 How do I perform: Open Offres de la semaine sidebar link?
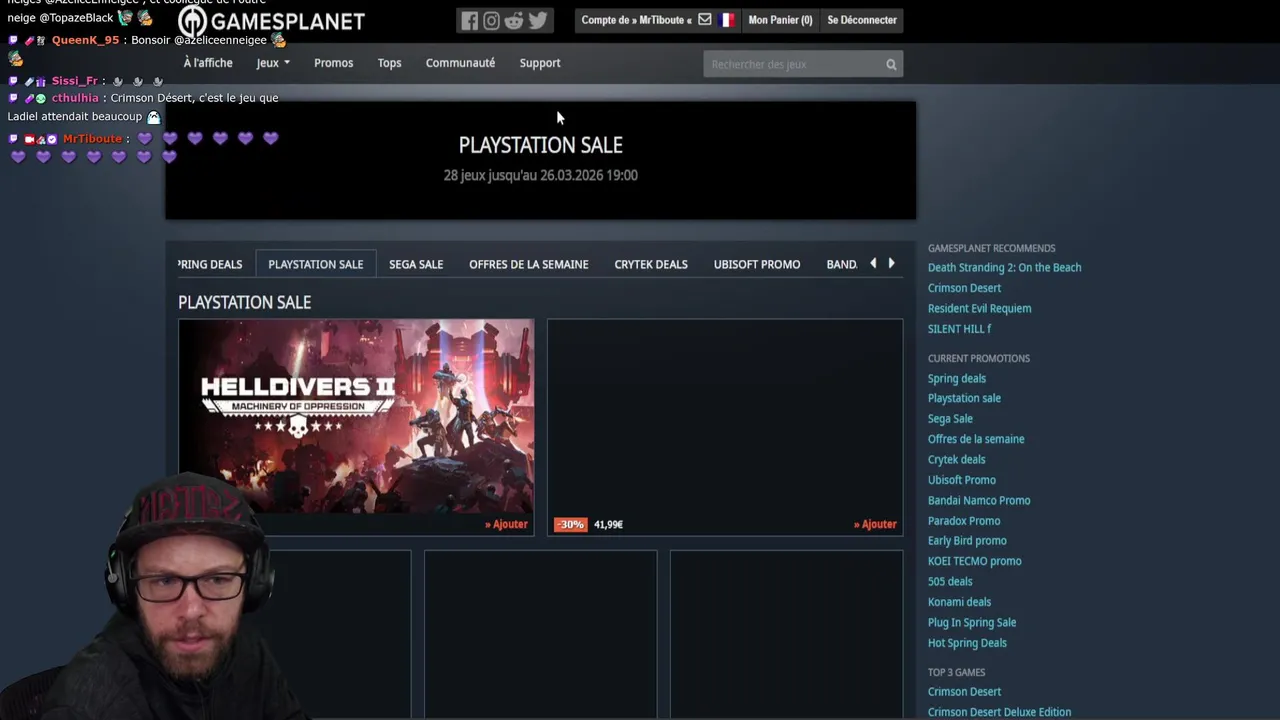coord(975,439)
